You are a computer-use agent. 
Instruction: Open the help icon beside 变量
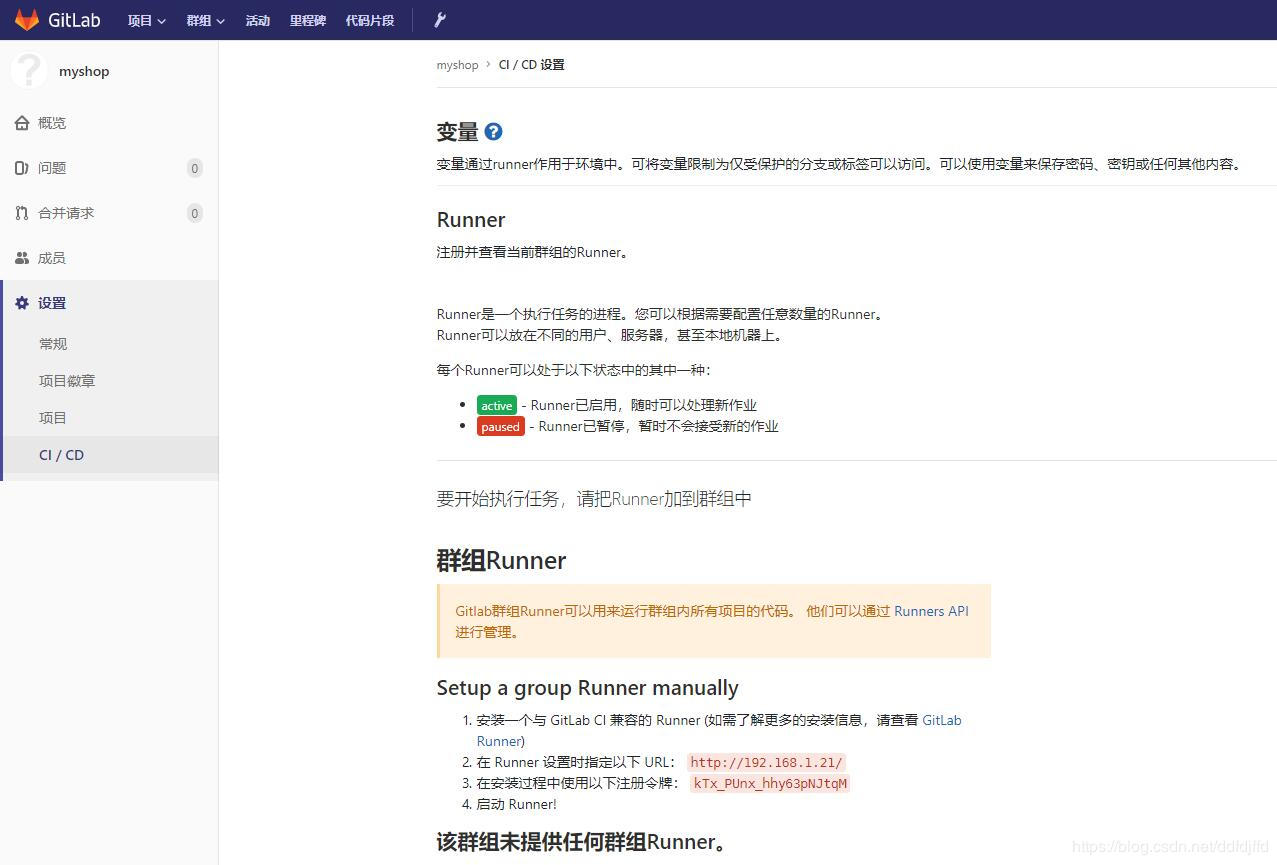[493, 131]
